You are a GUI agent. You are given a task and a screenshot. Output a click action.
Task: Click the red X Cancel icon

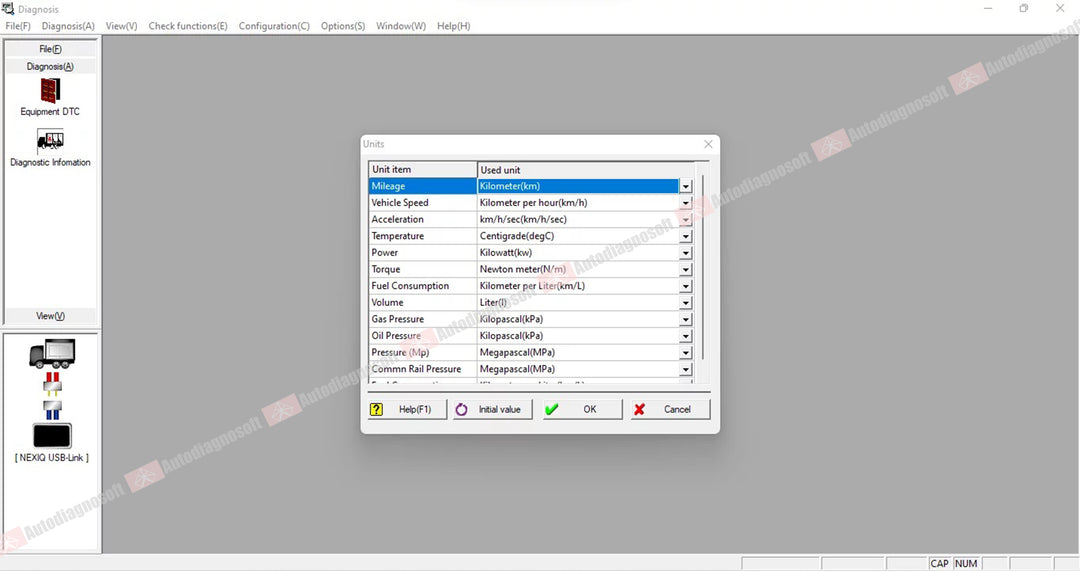click(x=639, y=409)
